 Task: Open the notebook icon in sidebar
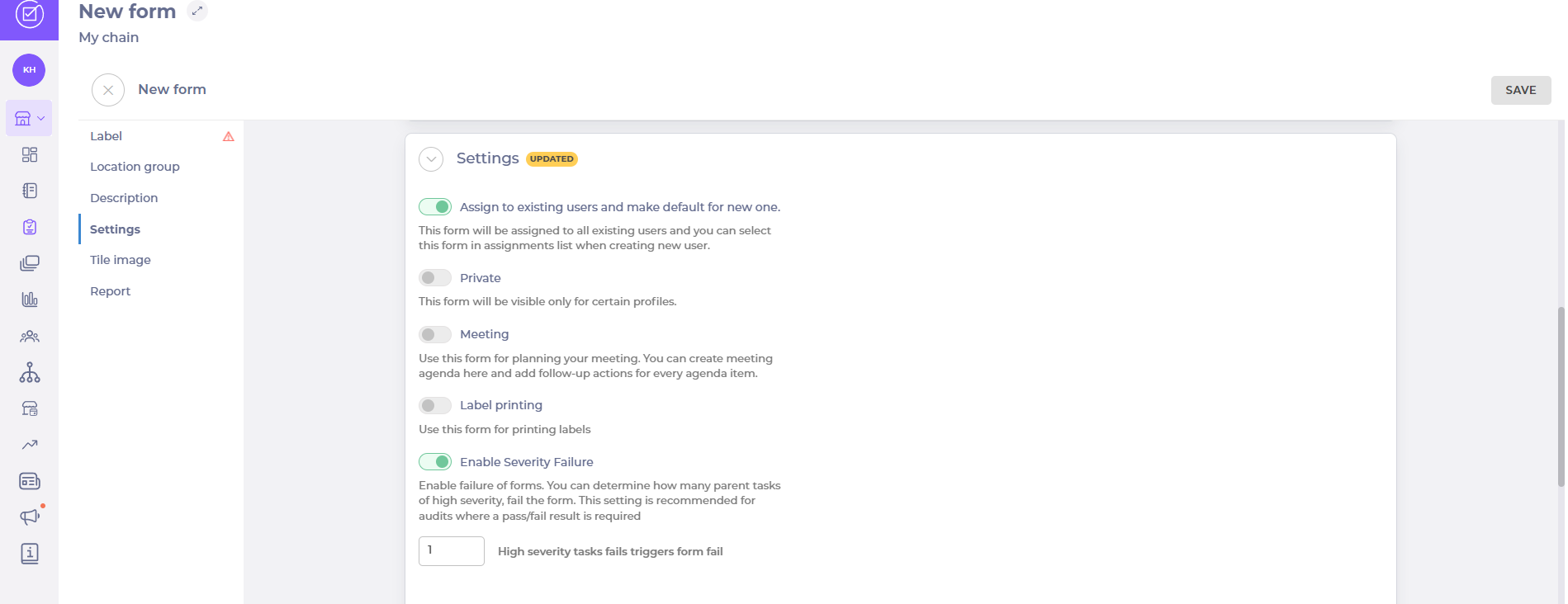coord(30,191)
